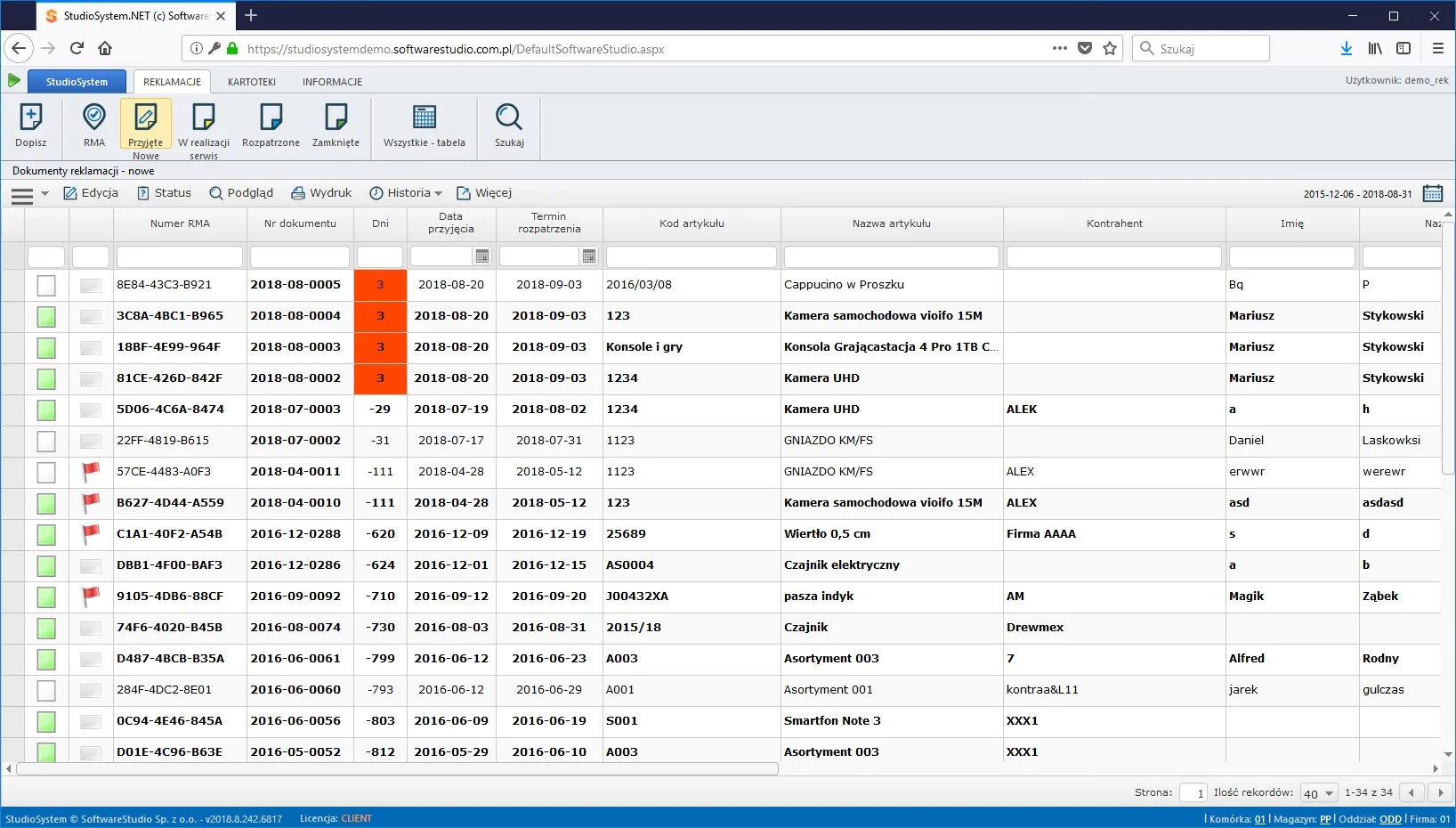Click the red flag for row B627-4D44-A559

[91, 502]
